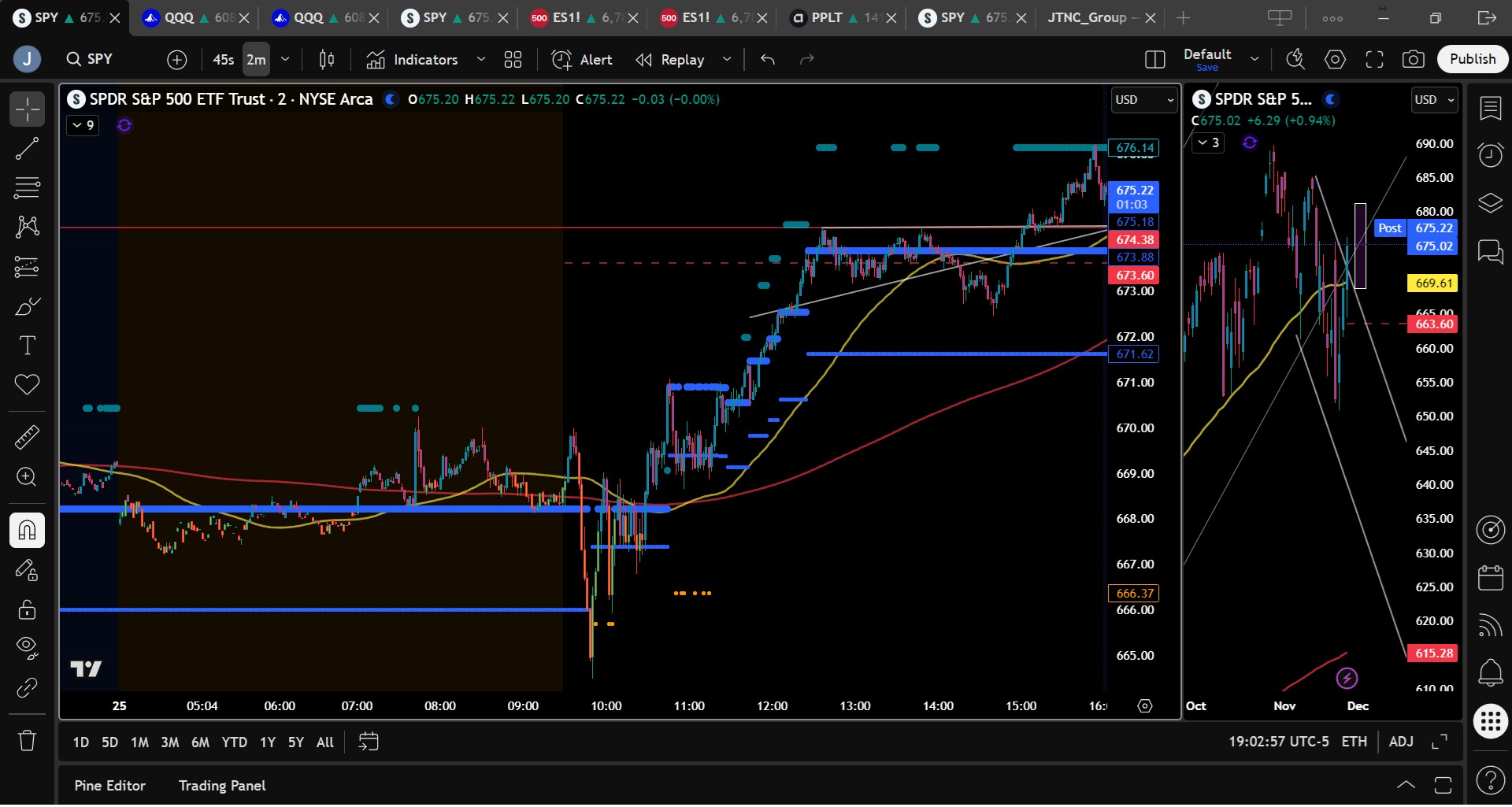Toggle stay in drawing mode

[x=27, y=569]
